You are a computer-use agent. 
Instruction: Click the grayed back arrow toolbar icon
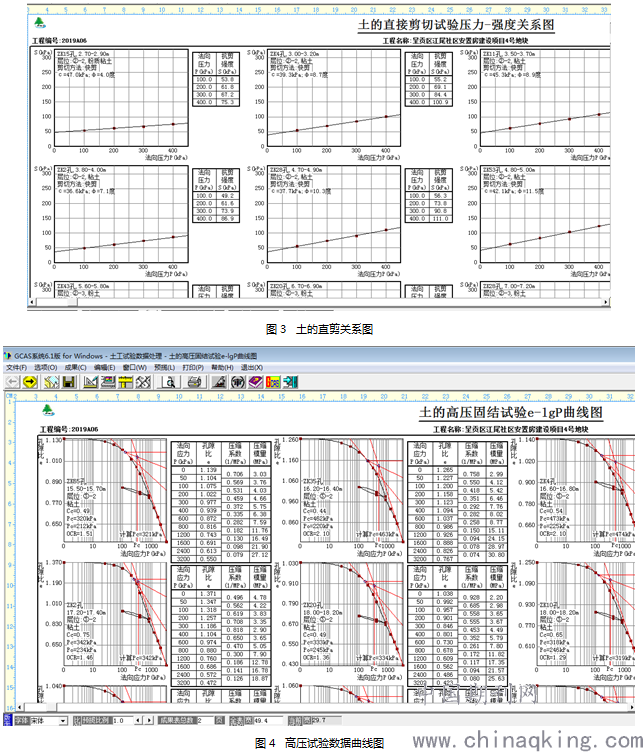[x=12, y=382]
